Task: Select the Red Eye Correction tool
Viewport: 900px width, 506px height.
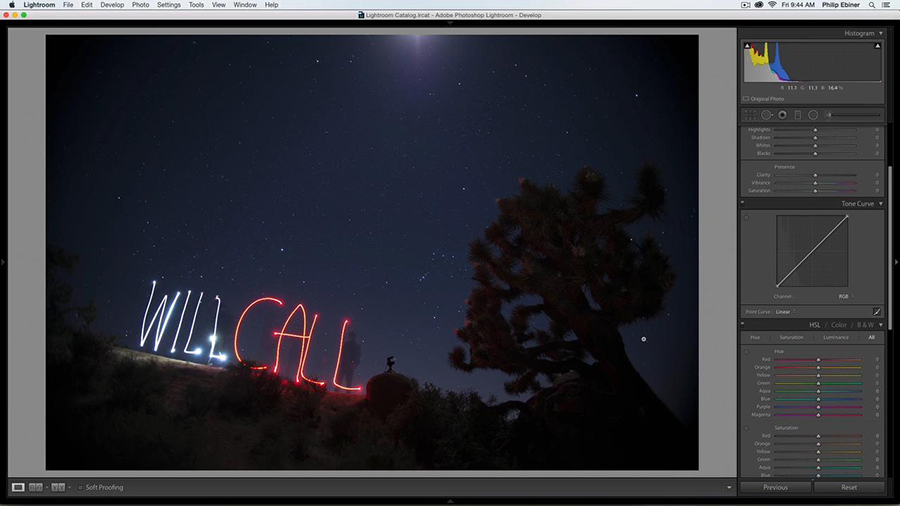Action: [x=782, y=115]
